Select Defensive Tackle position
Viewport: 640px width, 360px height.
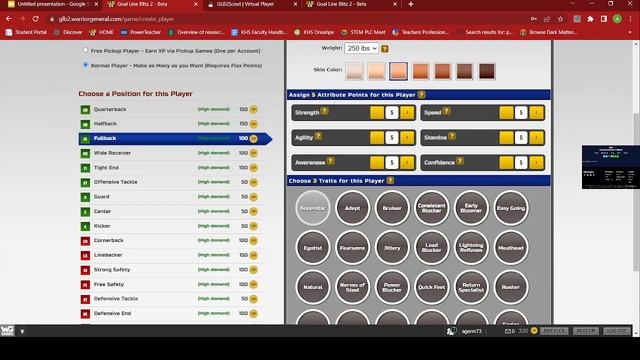tap(171, 299)
